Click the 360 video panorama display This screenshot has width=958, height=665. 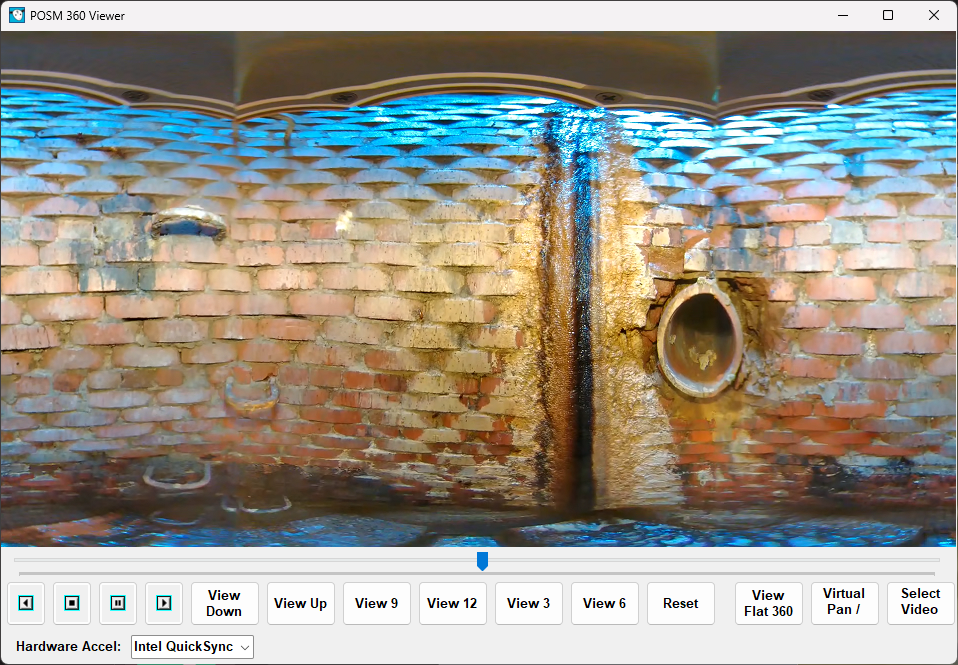tap(479, 288)
